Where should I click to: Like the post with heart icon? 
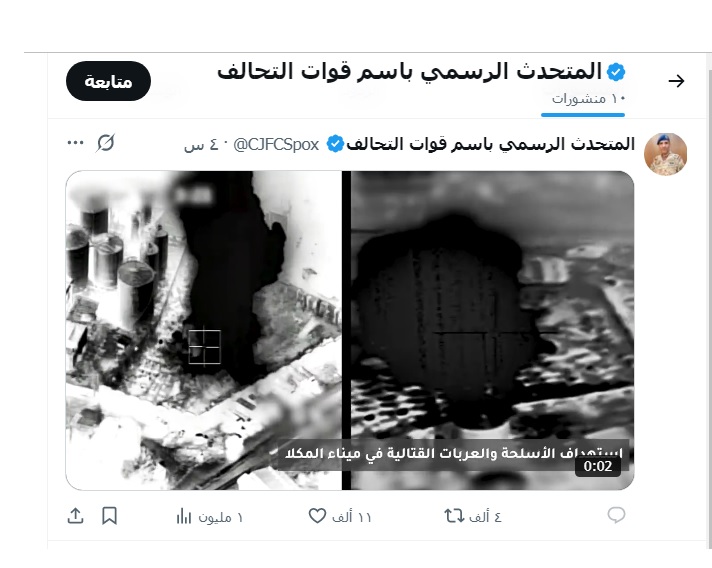click(x=317, y=516)
